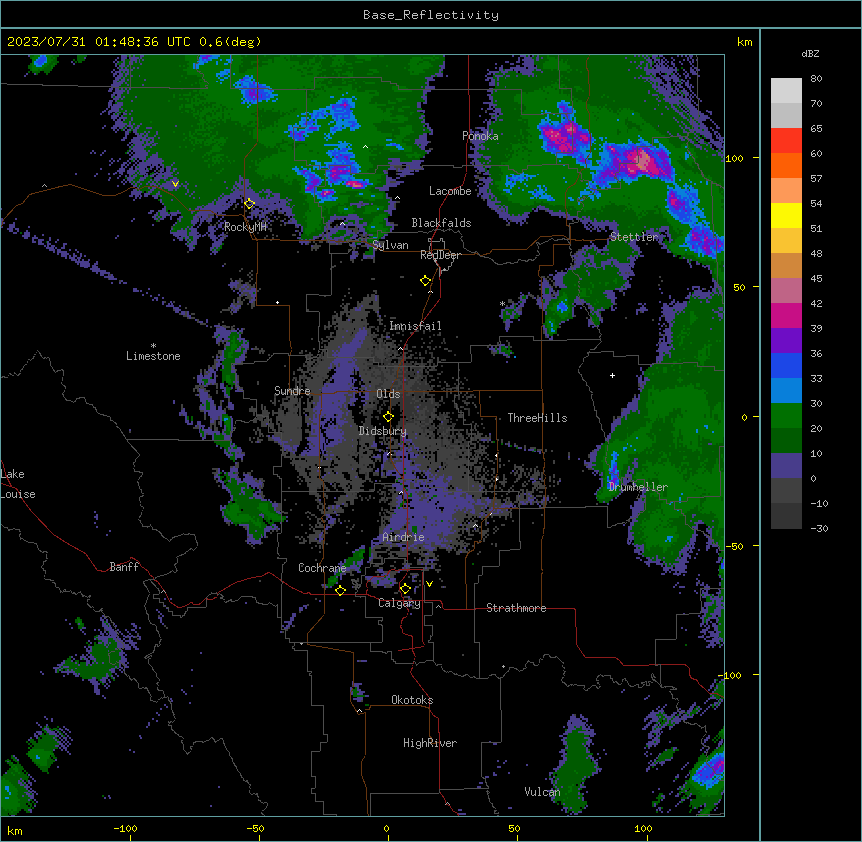Image resolution: width=862 pixels, height=842 pixels.
Task: Pick the magenta swatch in dBZ legend
Action: [x=786, y=315]
